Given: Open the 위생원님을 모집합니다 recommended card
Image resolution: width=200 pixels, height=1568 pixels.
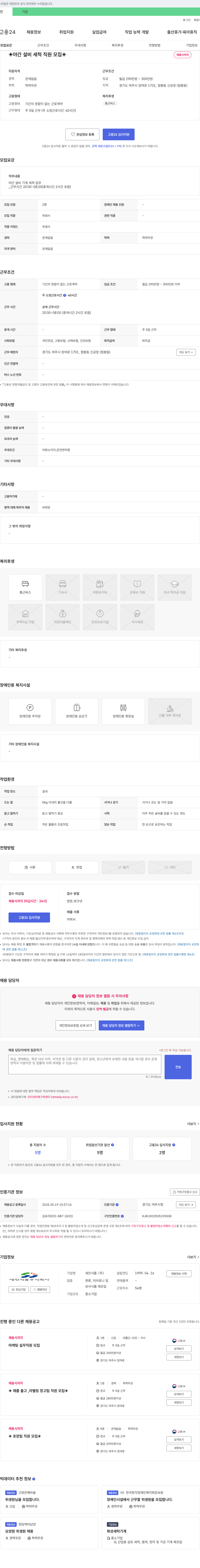Looking at the screenshot, I should pyautogui.click(x=49, y=1499).
